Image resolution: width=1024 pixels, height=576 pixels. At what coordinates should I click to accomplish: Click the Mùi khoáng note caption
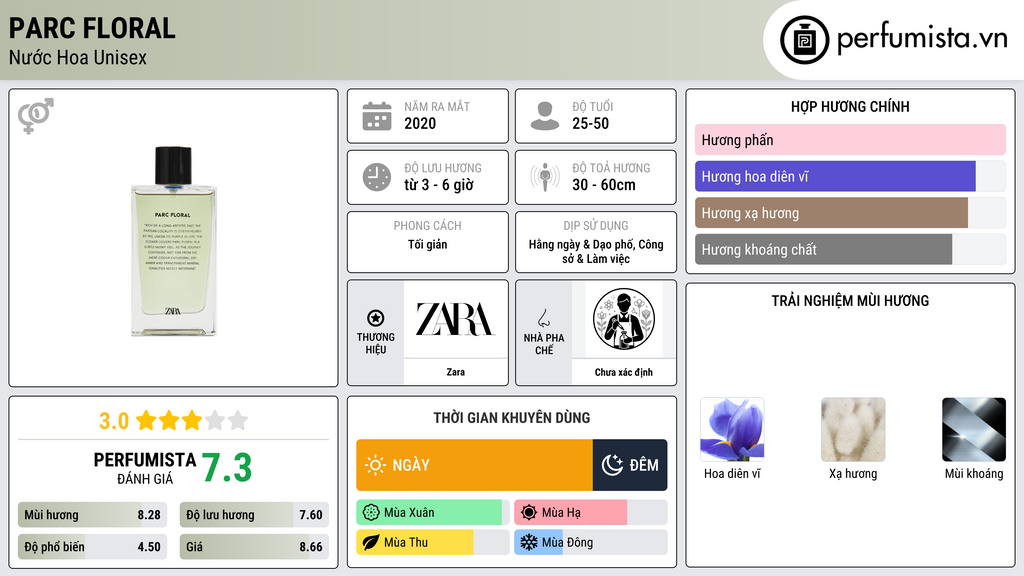974,473
